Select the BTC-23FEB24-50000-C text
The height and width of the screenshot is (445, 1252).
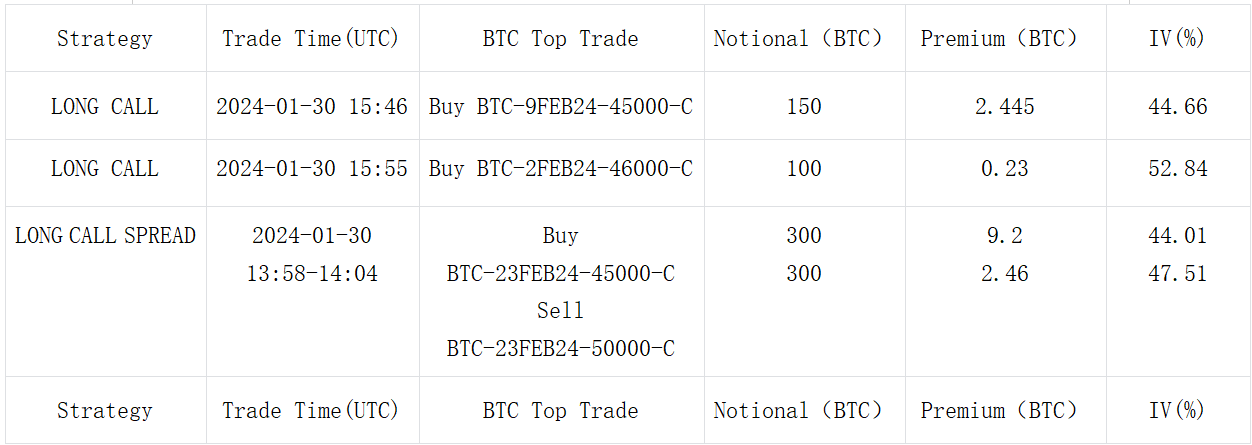click(x=561, y=349)
